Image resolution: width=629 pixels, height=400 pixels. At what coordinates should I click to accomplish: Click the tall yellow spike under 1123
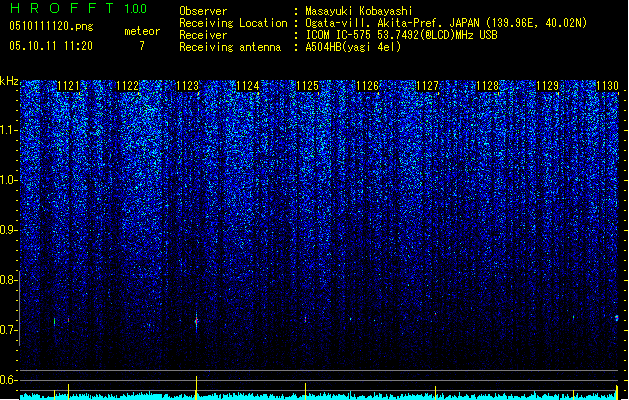(196, 387)
